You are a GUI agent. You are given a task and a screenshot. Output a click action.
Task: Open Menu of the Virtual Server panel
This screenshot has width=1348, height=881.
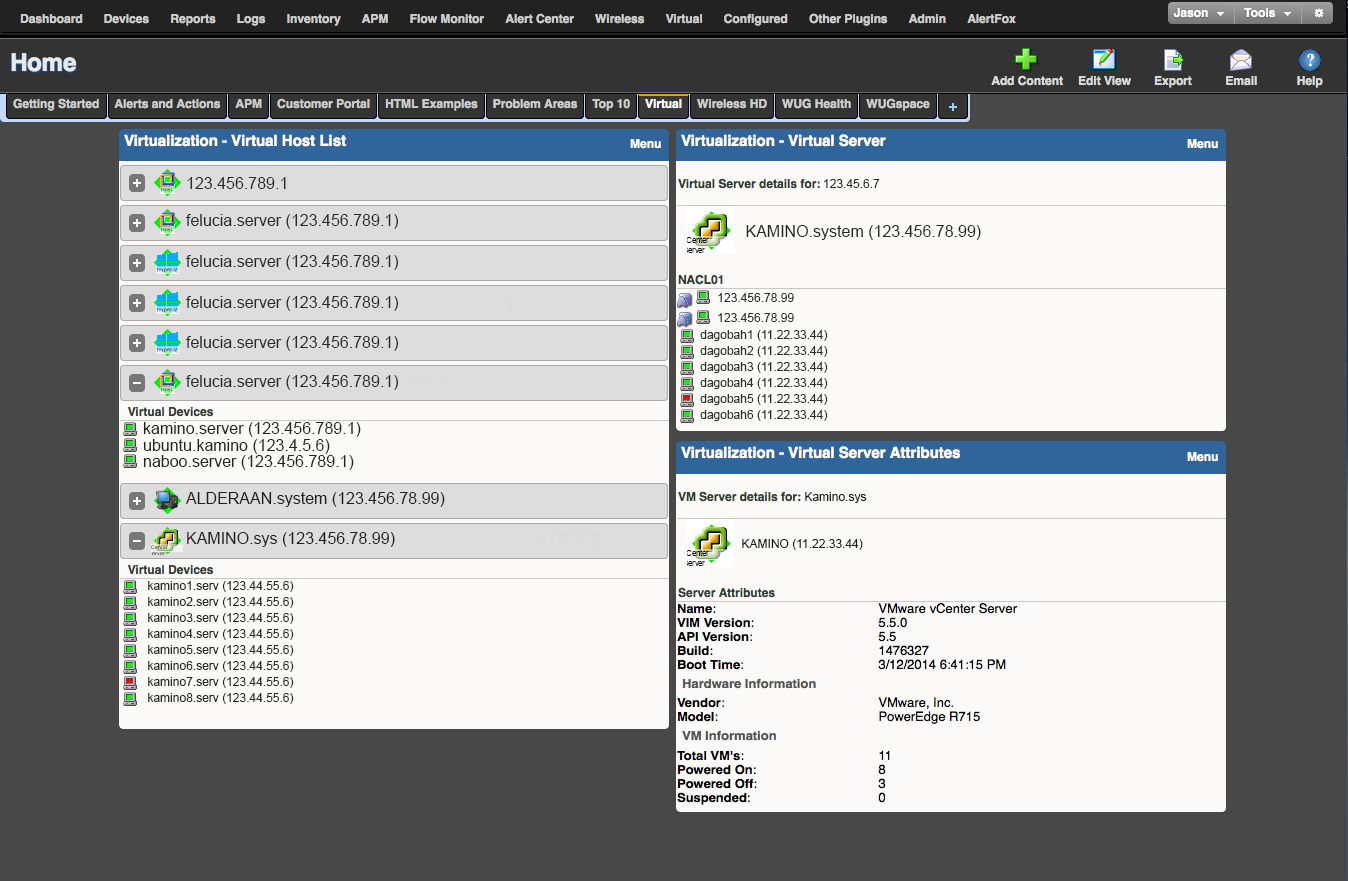pos(1202,144)
